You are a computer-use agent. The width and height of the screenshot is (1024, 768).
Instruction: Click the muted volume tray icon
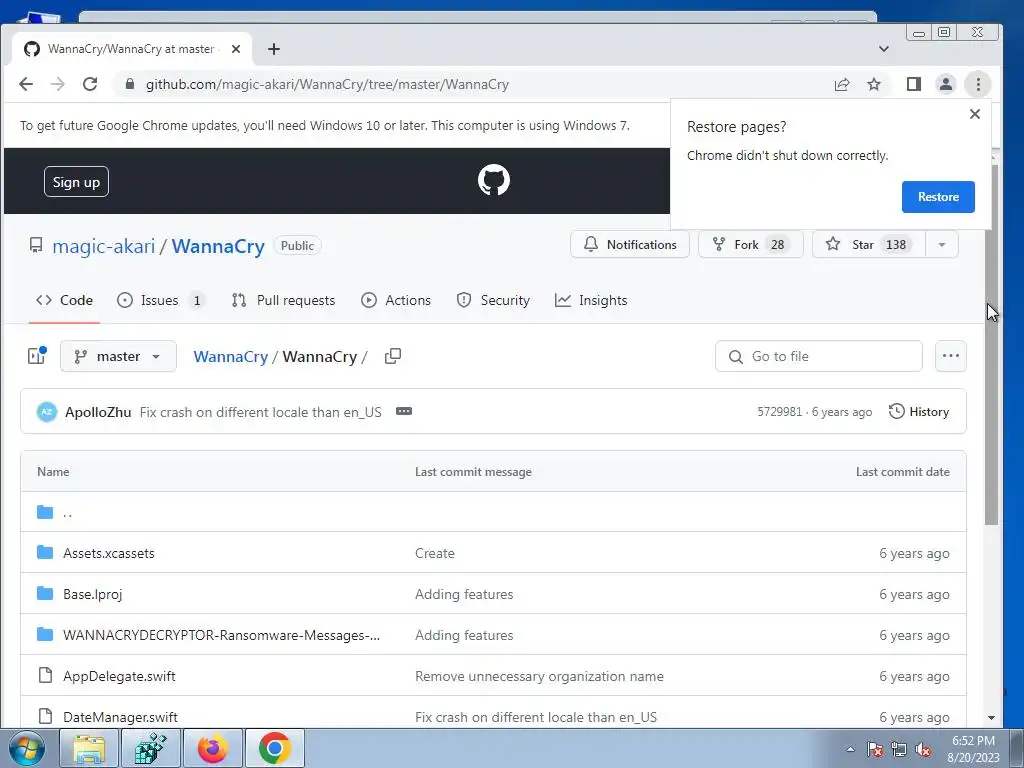point(923,749)
